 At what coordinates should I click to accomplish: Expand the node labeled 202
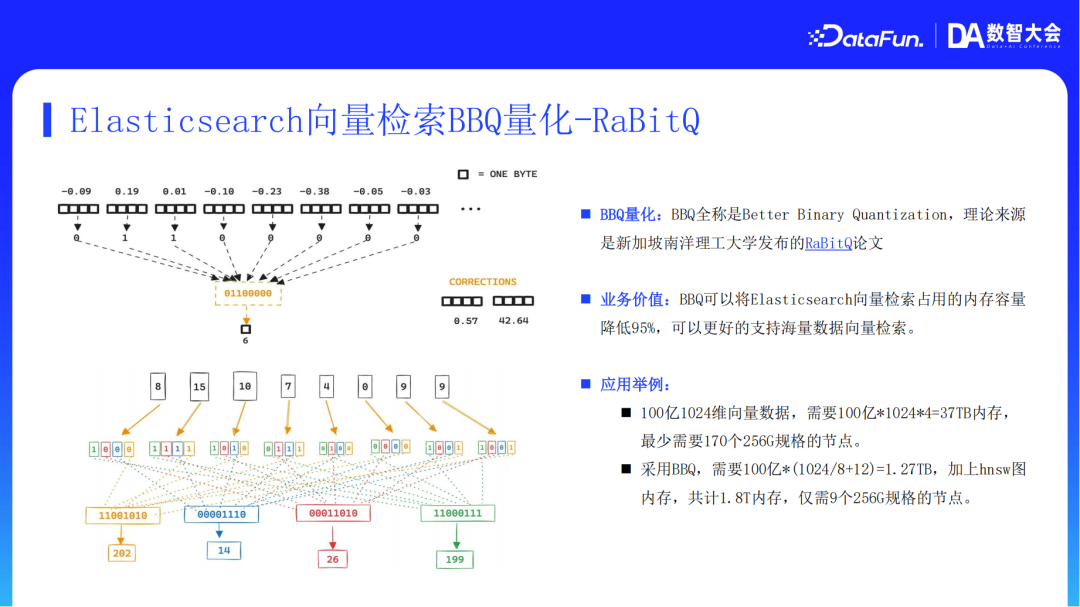coord(122,551)
